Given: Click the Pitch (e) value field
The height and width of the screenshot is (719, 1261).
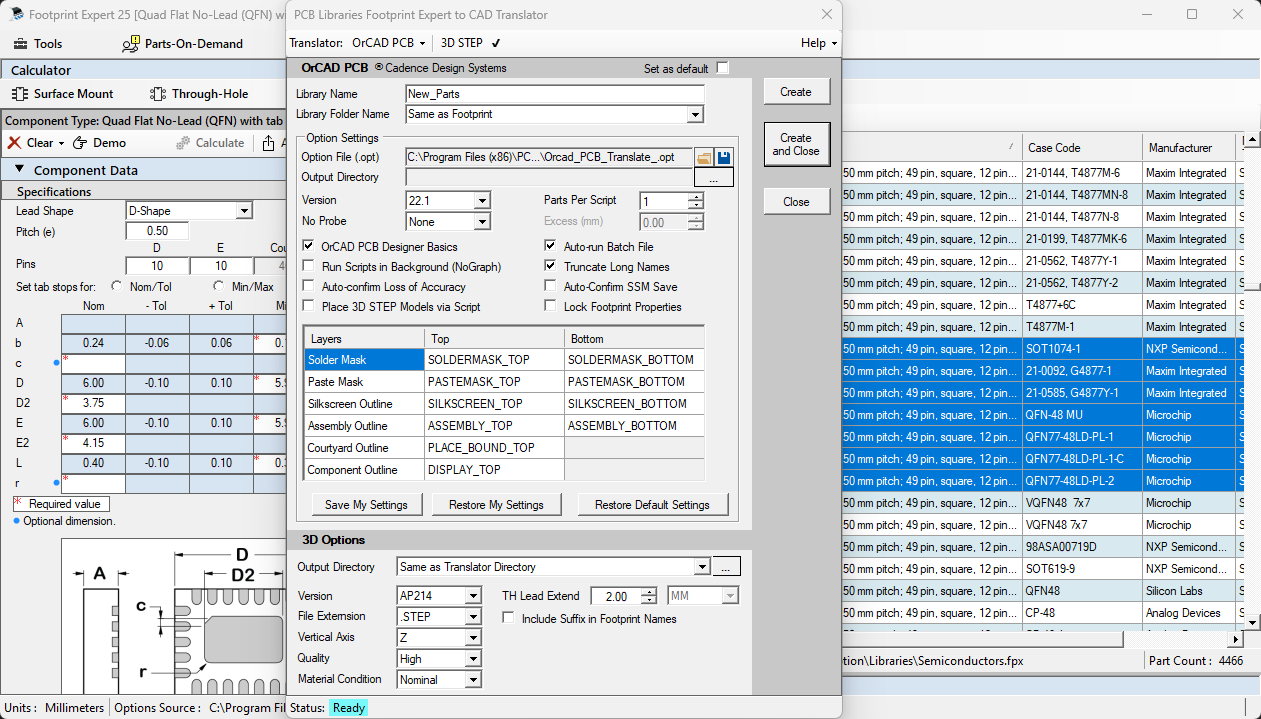Looking at the screenshot, I should point(157,231).
